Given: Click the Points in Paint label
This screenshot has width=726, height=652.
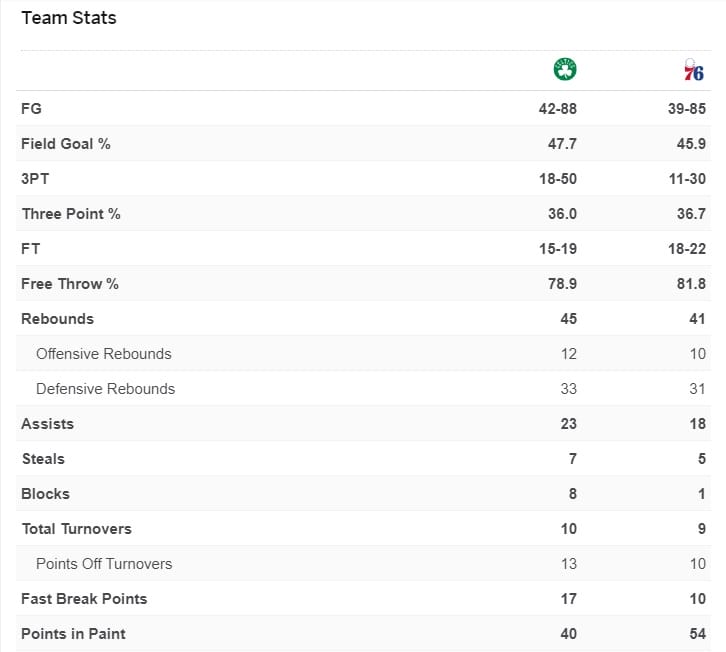Looking at the screenshot, I should point(73,633).
